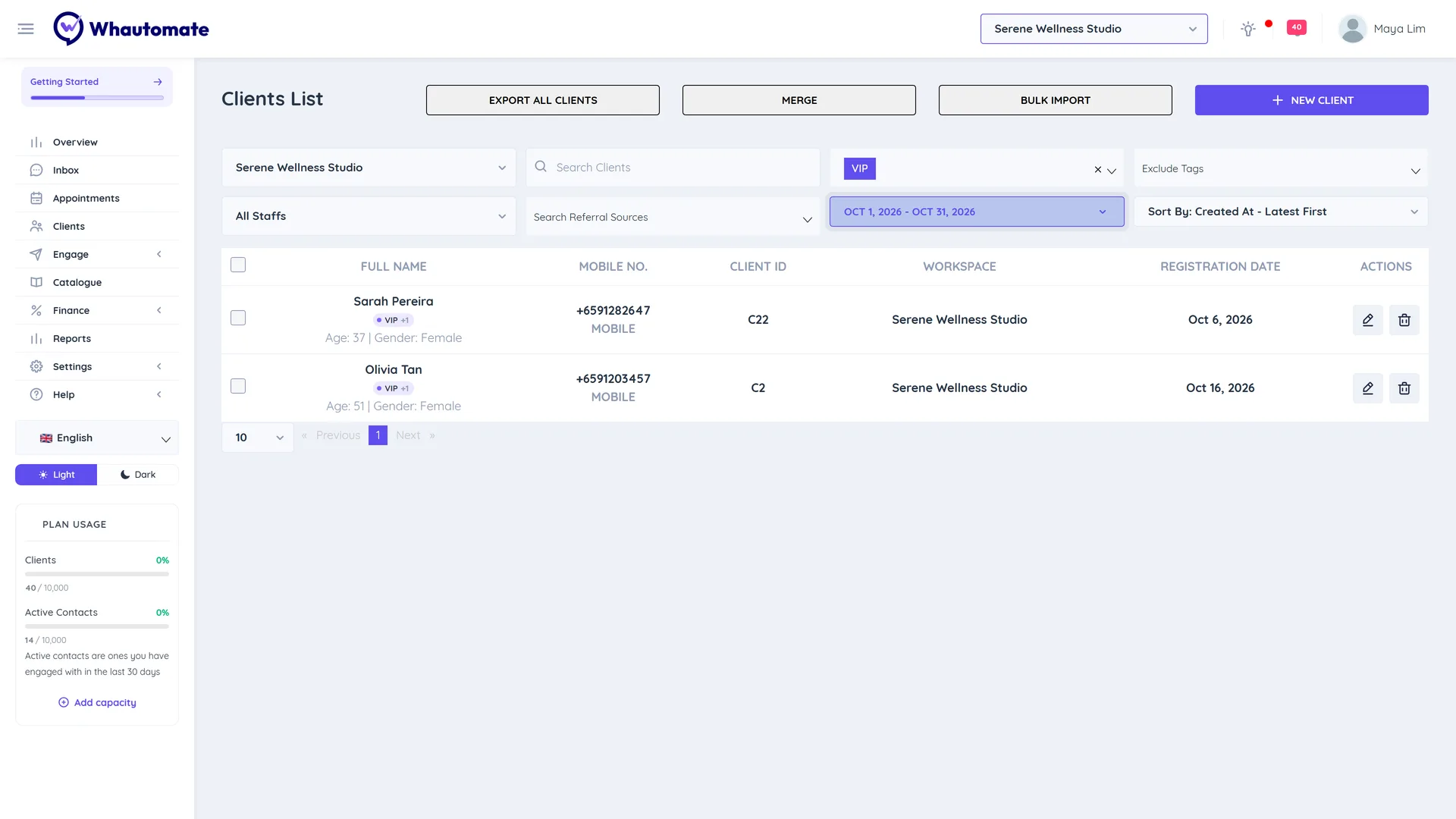
Task: Open the Reports menu item
Action: 97,339
